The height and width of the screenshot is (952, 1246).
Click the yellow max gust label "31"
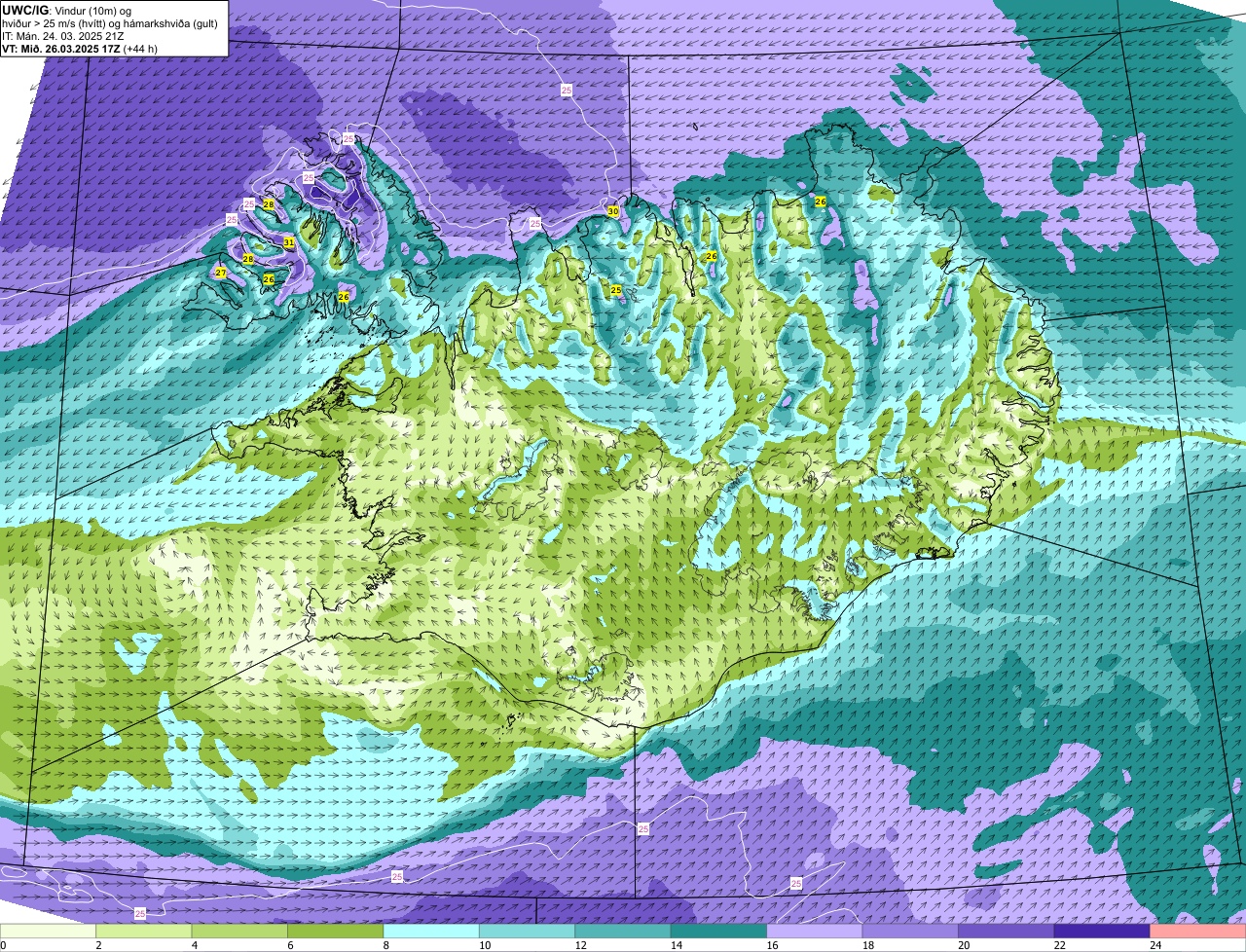[x=289, y=242]
